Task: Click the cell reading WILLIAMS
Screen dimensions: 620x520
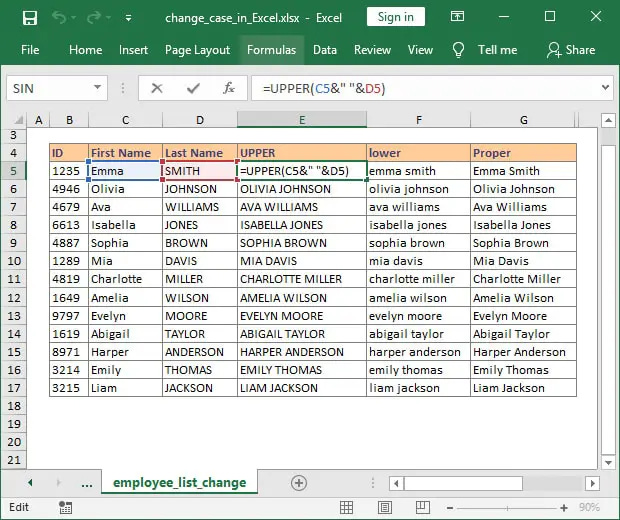Action: (200, 207)
